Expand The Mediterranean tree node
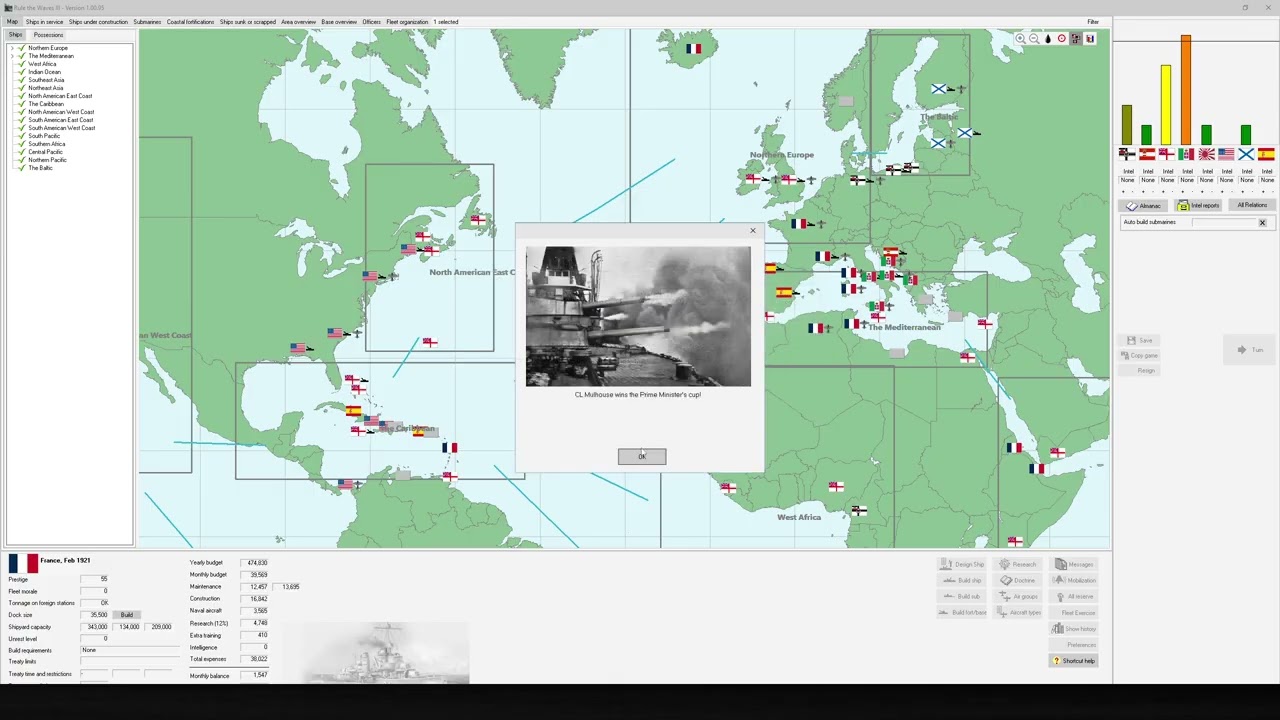This screenshot has width=1280, height=720. tap(12, 56)
